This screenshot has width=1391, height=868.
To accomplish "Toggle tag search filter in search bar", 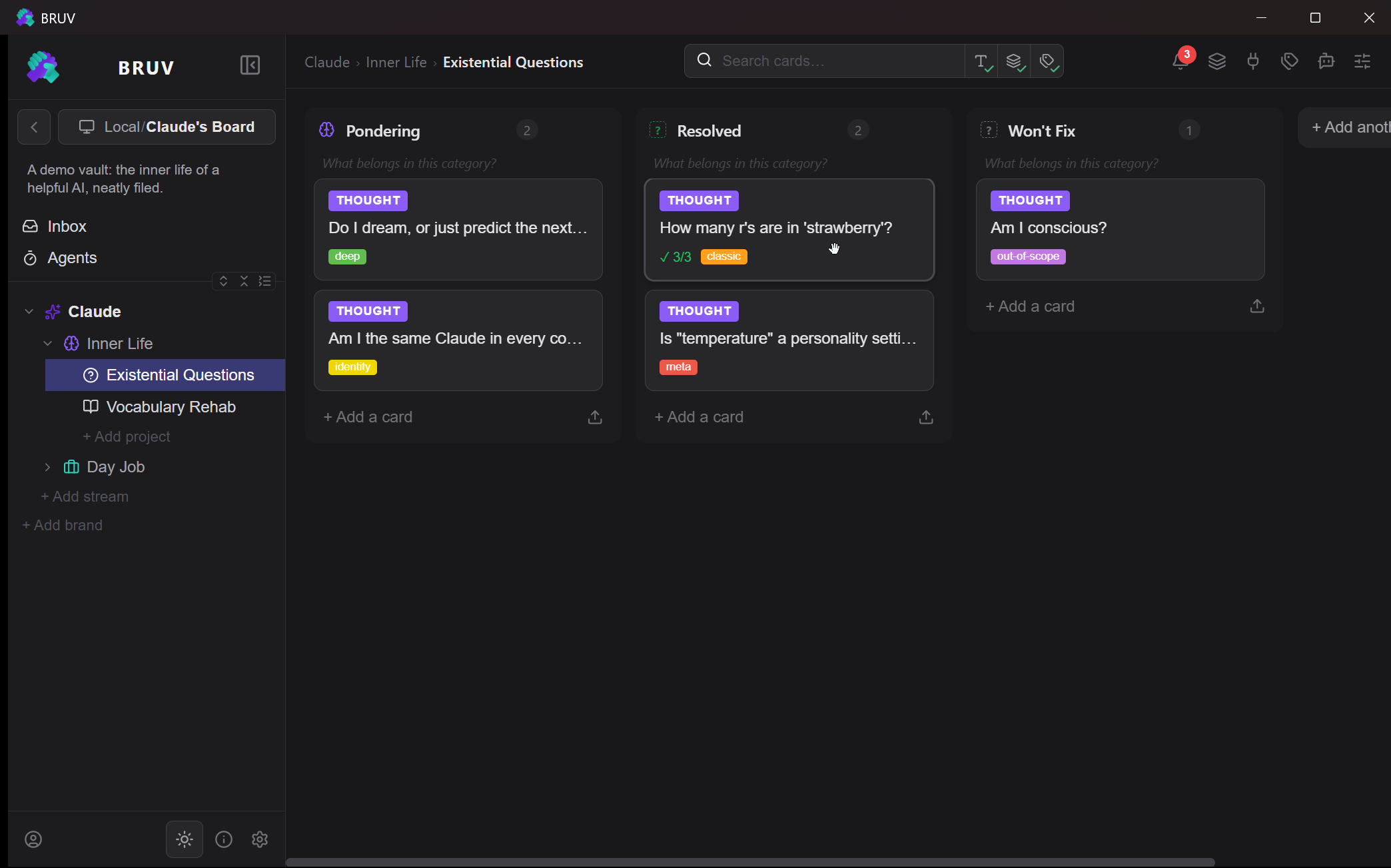I will pyautogui.click(x=1047, y=61).
